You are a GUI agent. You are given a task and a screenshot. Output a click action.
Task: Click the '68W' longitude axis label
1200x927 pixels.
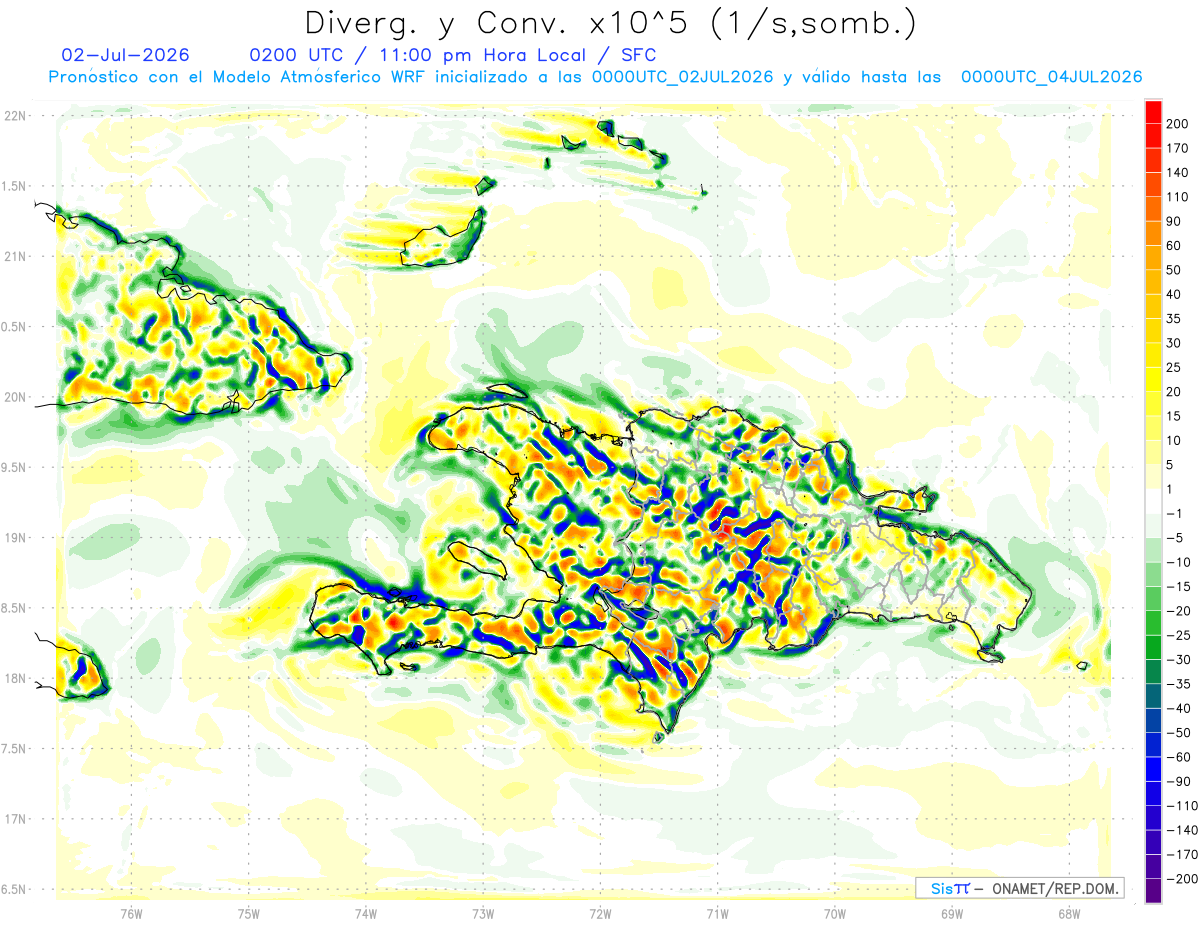[x=1069, y=913]
